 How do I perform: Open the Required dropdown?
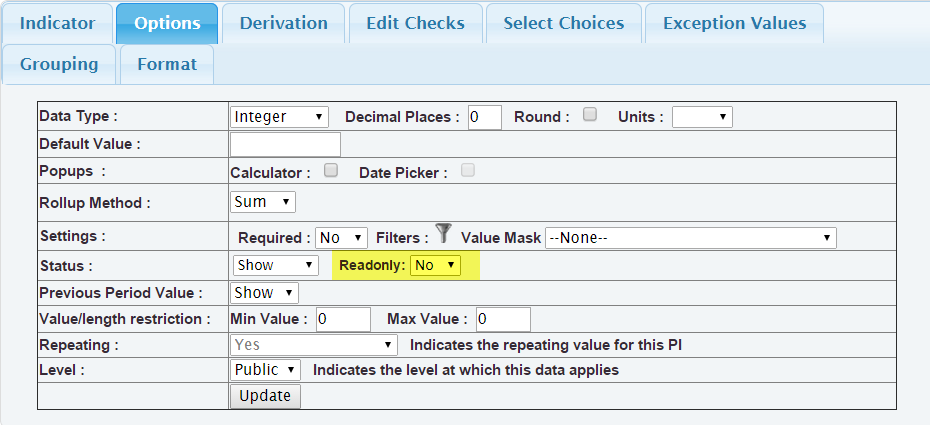coord(341,238)
